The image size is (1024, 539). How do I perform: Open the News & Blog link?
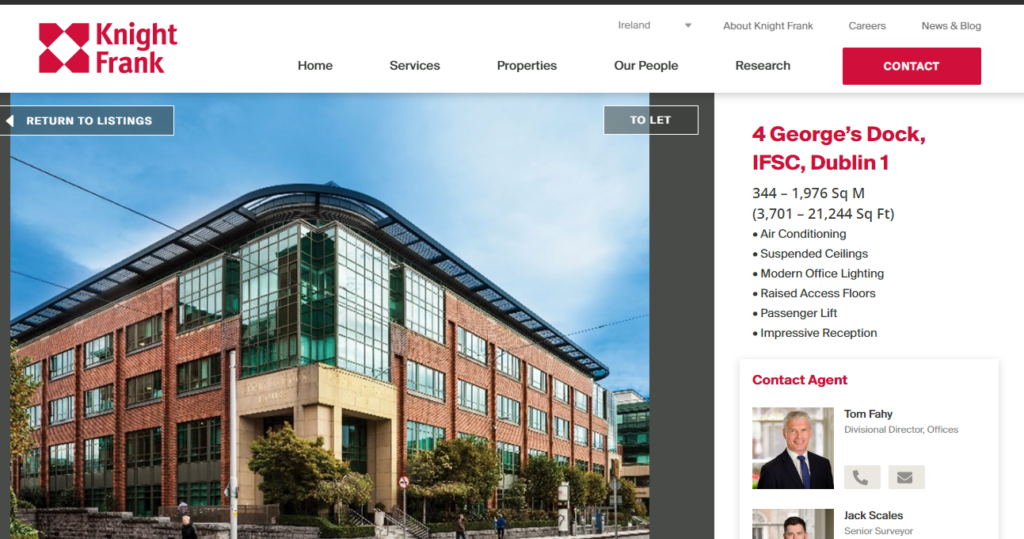(x=951, y=26)
